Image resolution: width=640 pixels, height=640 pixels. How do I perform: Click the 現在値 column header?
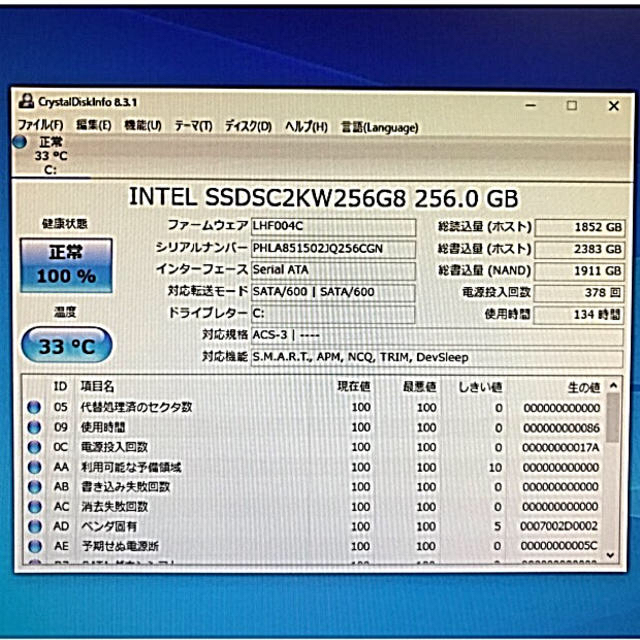pyautogui.click(x=353, y=387)
